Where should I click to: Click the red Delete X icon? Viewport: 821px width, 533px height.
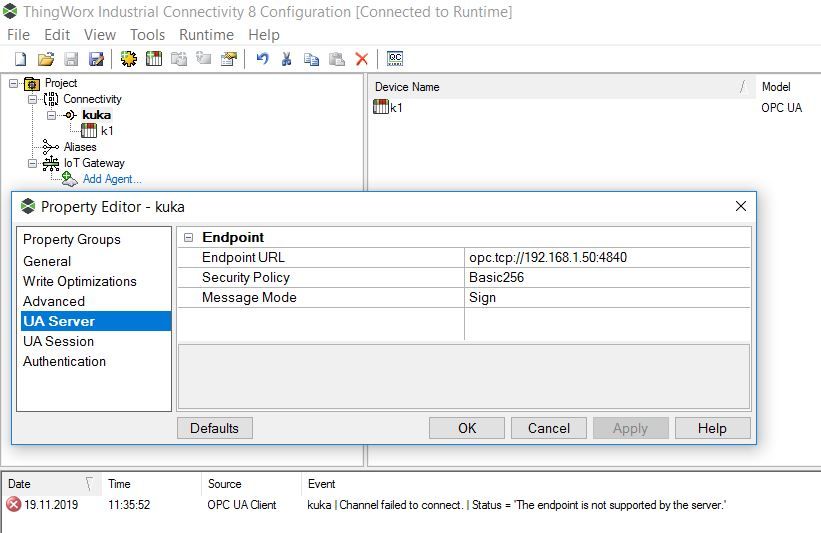(x=362, y=59)
